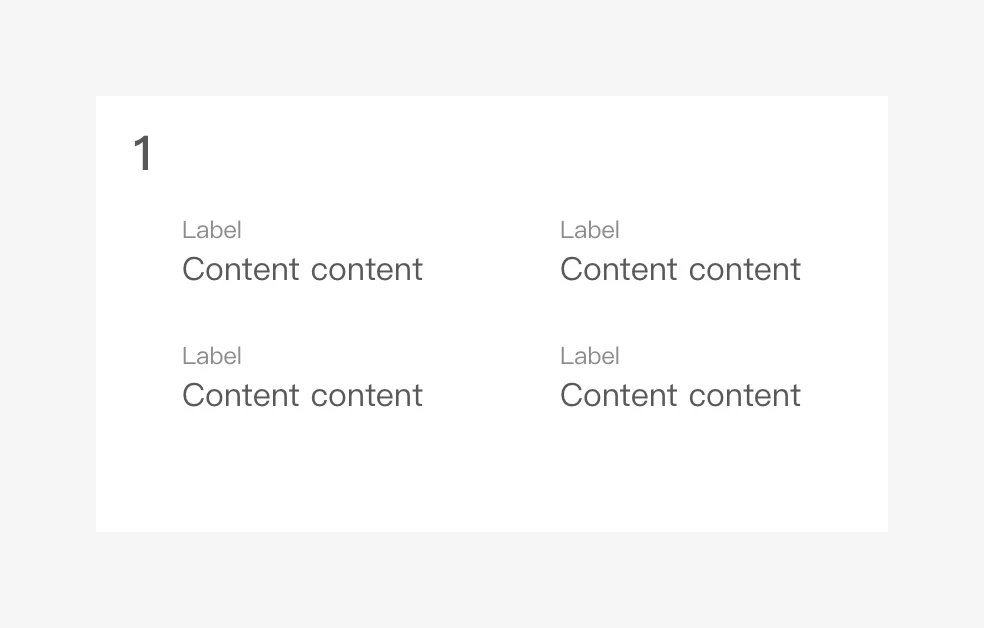Select the upper-right "Content content" value
The image size is (984, 628).
680,269
